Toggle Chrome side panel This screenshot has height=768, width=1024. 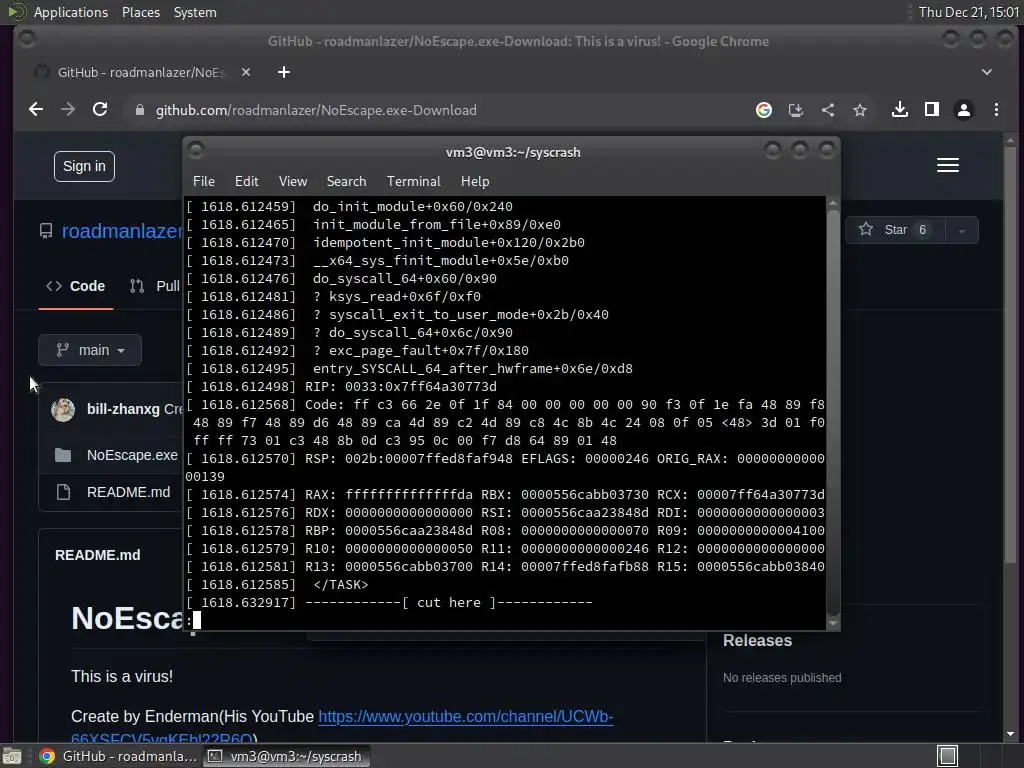tap(932, 110)
